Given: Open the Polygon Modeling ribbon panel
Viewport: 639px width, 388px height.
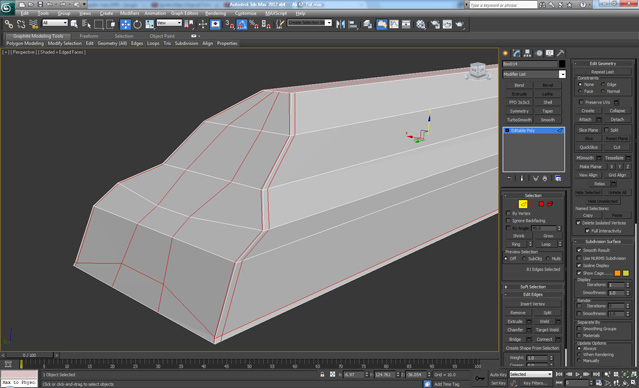Looking at the screenshot, I should (x=25, y=43).
